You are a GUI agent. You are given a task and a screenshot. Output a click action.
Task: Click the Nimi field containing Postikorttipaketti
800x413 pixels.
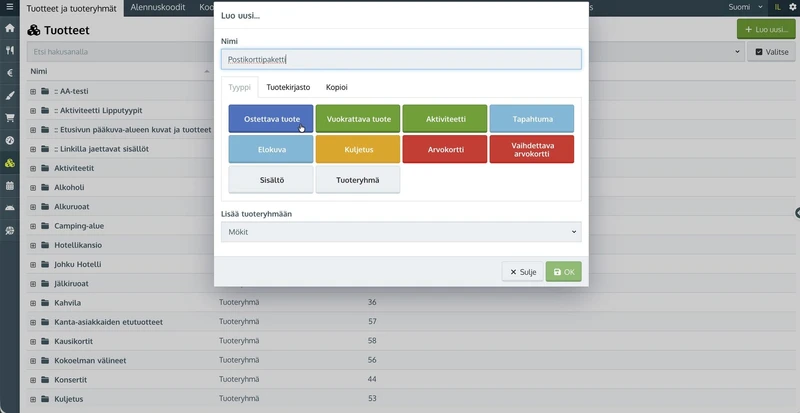tap(401, 59)
